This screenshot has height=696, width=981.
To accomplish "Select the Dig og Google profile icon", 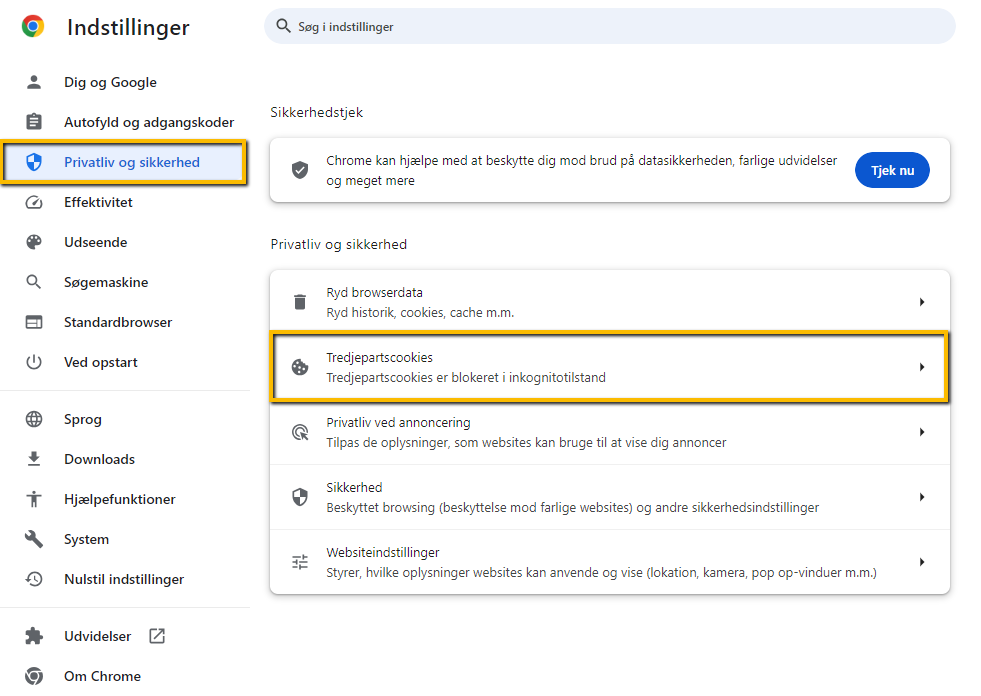I will coord(35,82).
